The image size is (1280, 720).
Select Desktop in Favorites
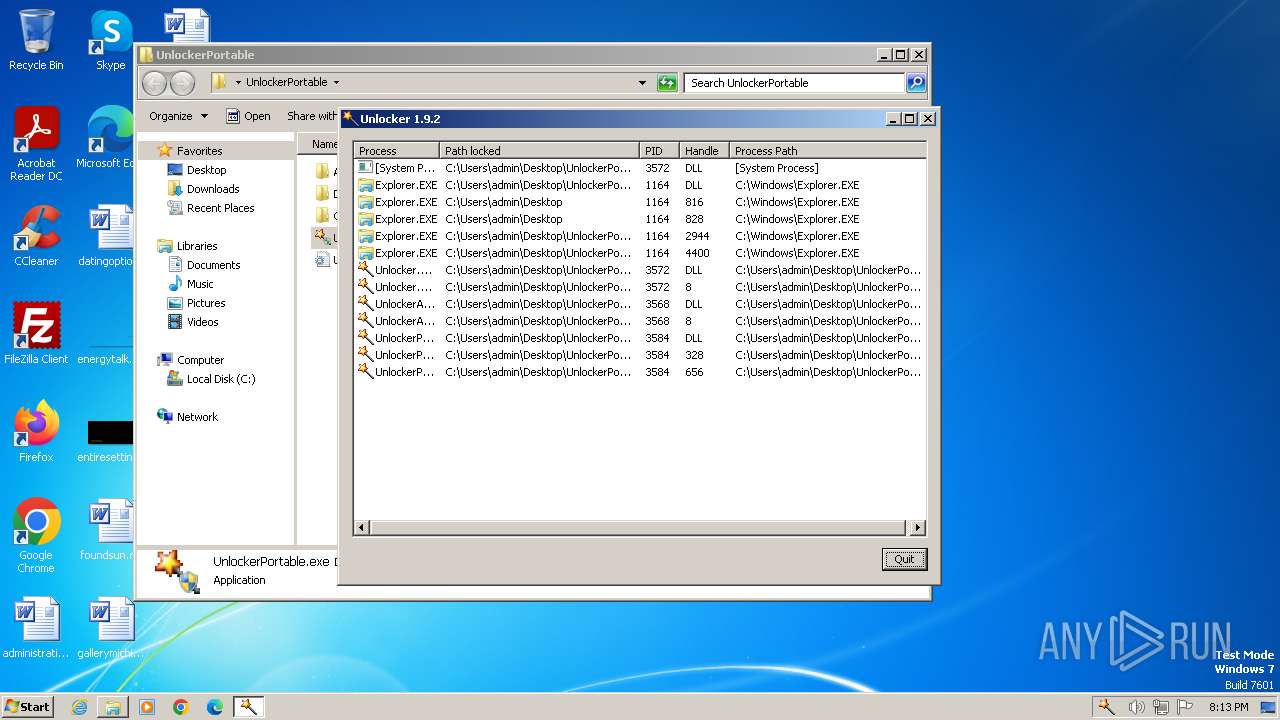[x=206, y=170]
